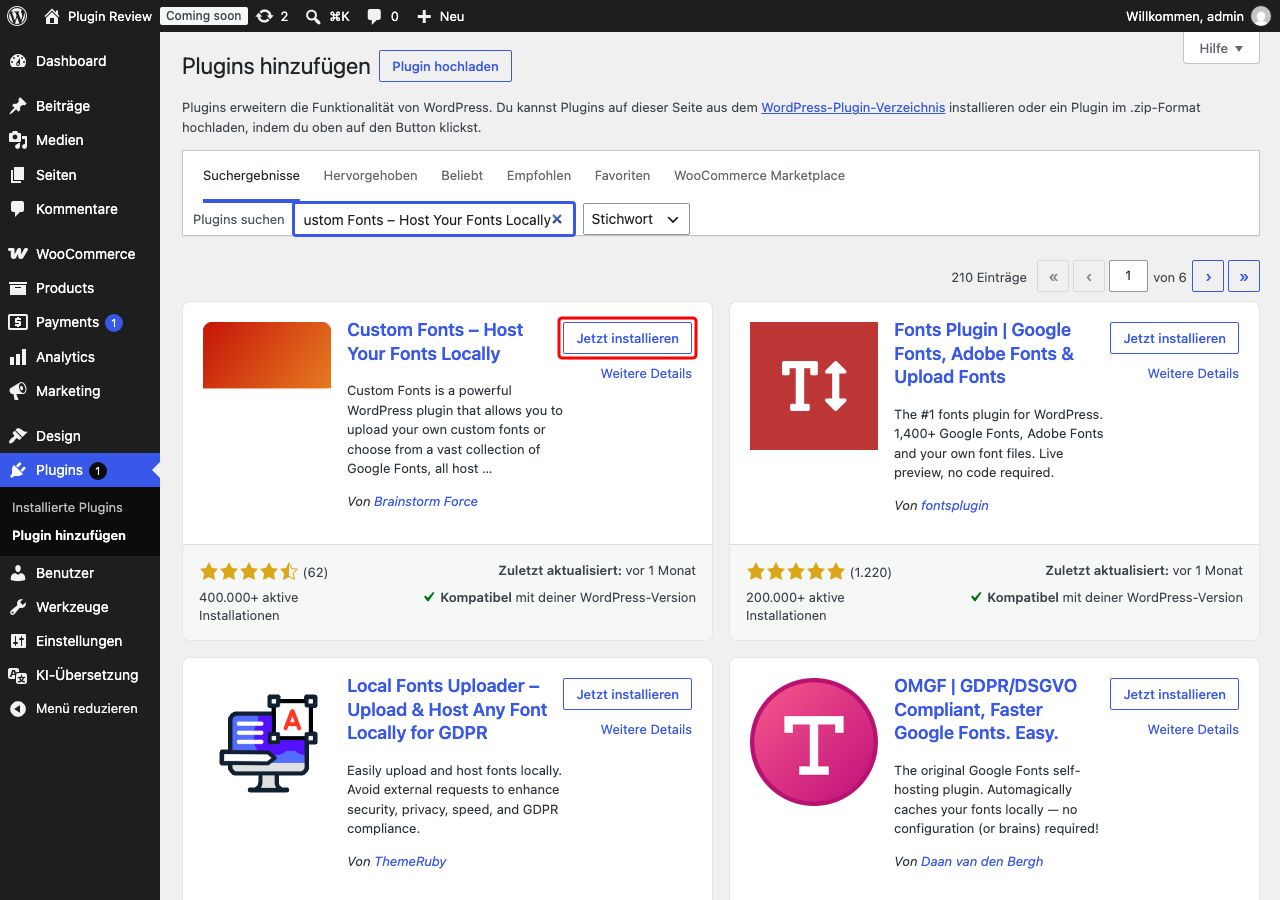Click the WordPress logo icon
This screenshot has height=900, width=1280.
pos(17,16)
